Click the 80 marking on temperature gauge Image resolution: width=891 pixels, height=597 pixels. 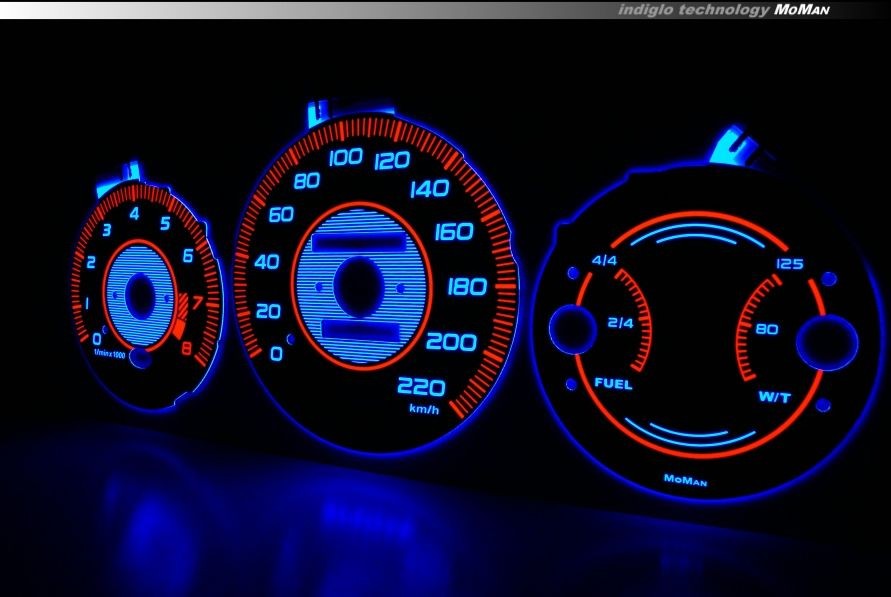point(767,329)
